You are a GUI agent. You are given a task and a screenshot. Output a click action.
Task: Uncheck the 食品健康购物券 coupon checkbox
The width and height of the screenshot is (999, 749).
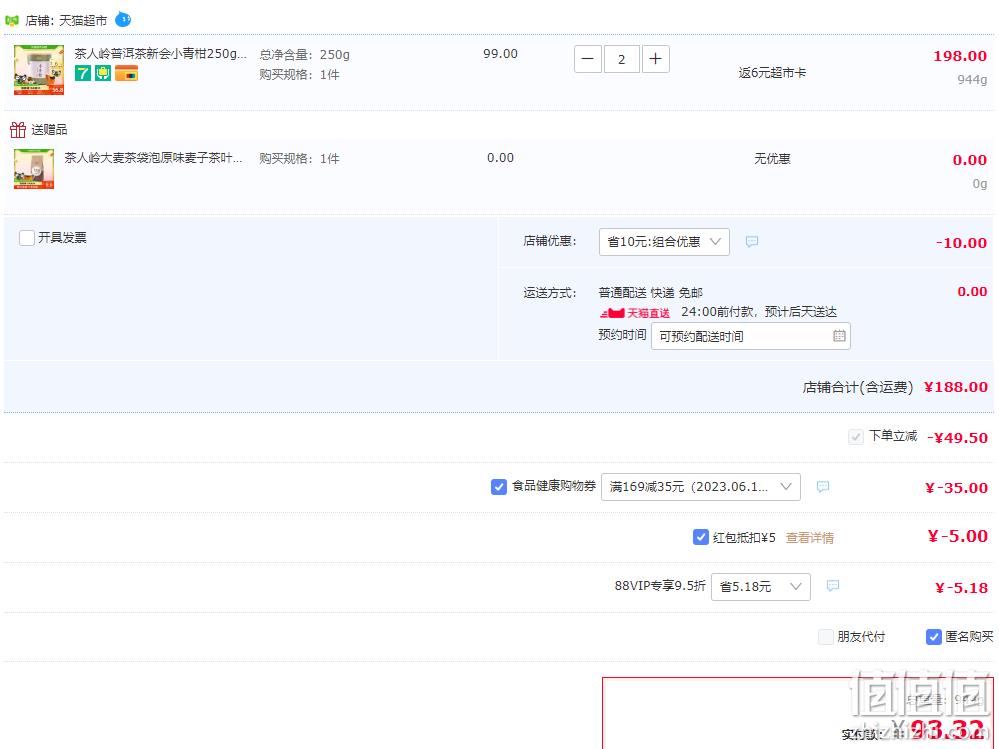[499, 487]
